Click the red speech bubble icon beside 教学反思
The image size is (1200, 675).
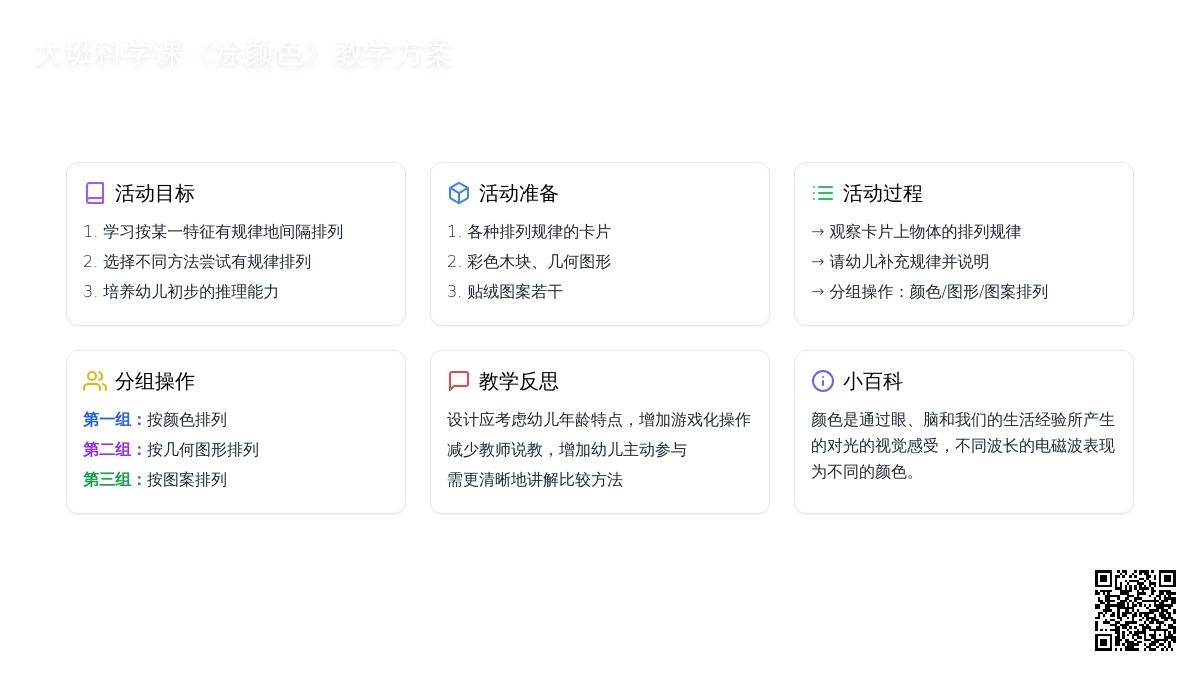(459, 381)
